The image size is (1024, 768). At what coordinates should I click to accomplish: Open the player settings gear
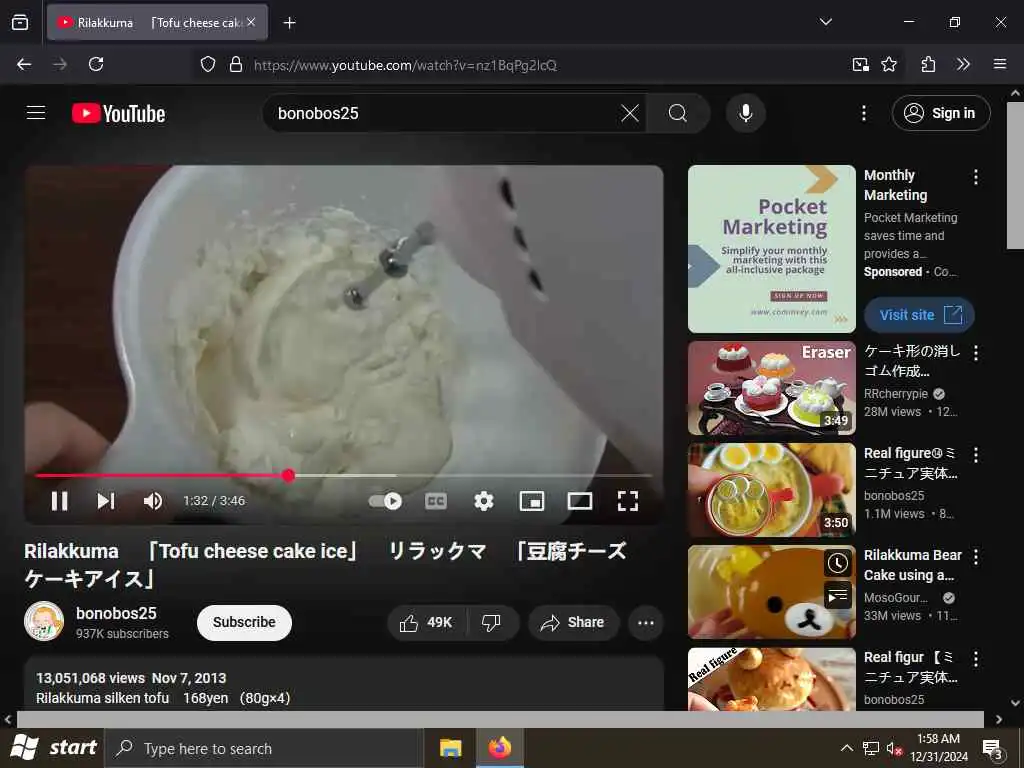[x=483, y=501]
